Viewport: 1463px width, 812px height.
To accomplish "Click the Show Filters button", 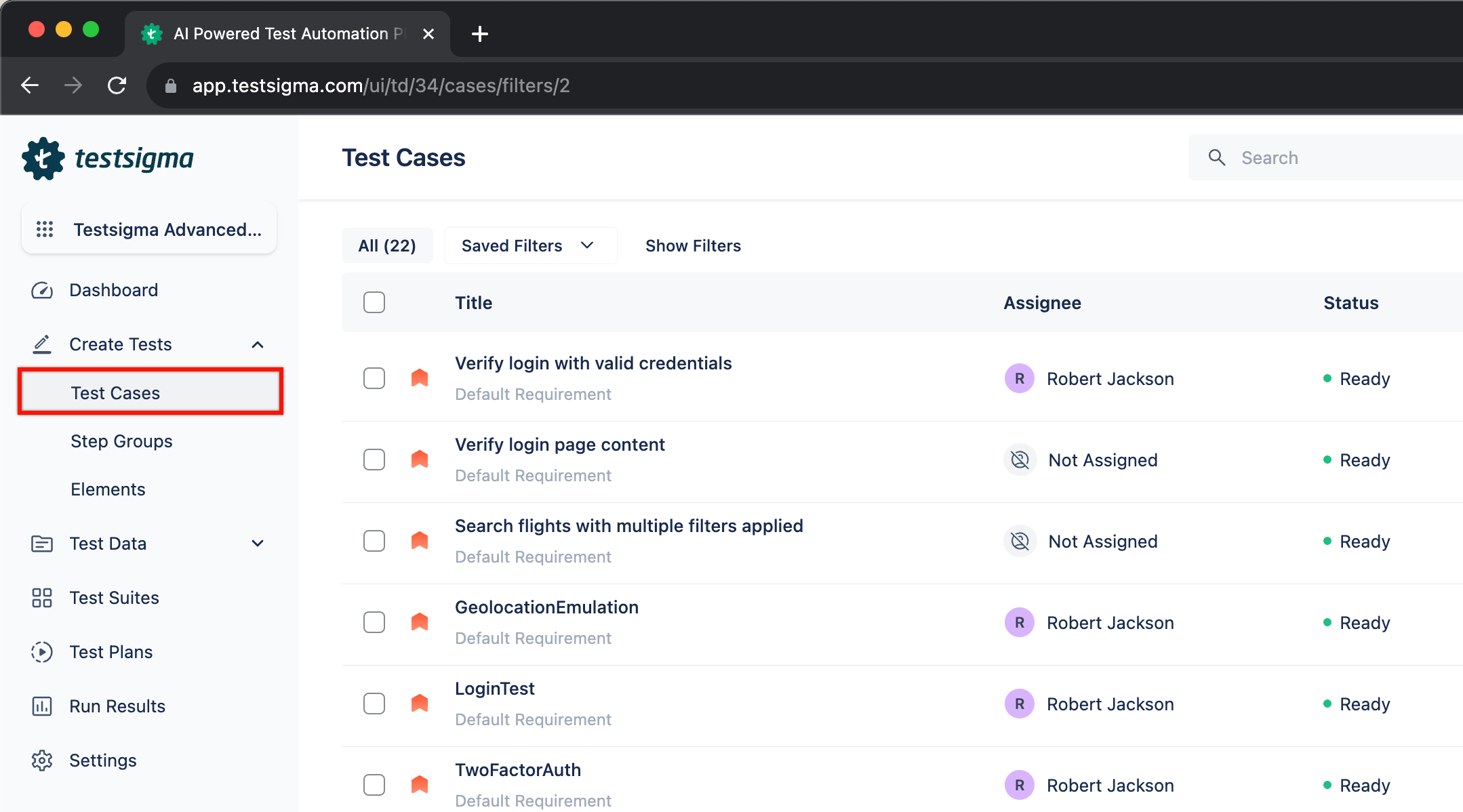I will 692,246.
